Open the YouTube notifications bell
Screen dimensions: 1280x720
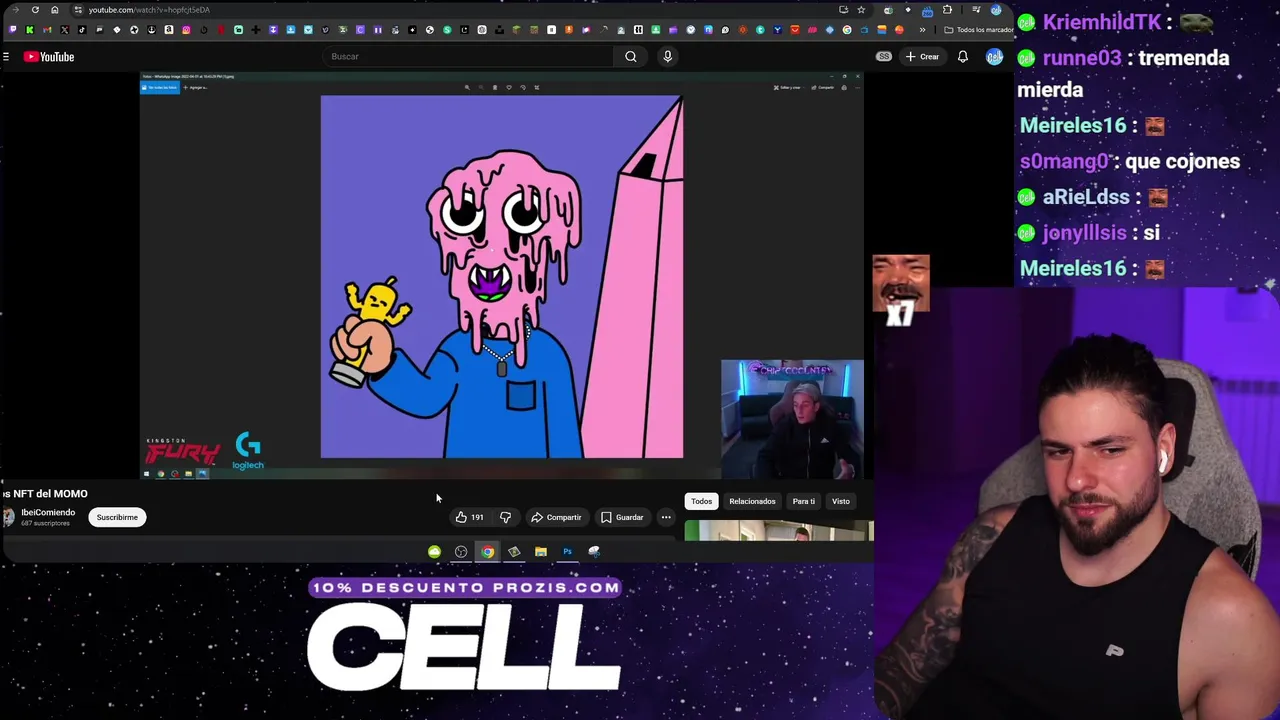[x=963, y=57]
